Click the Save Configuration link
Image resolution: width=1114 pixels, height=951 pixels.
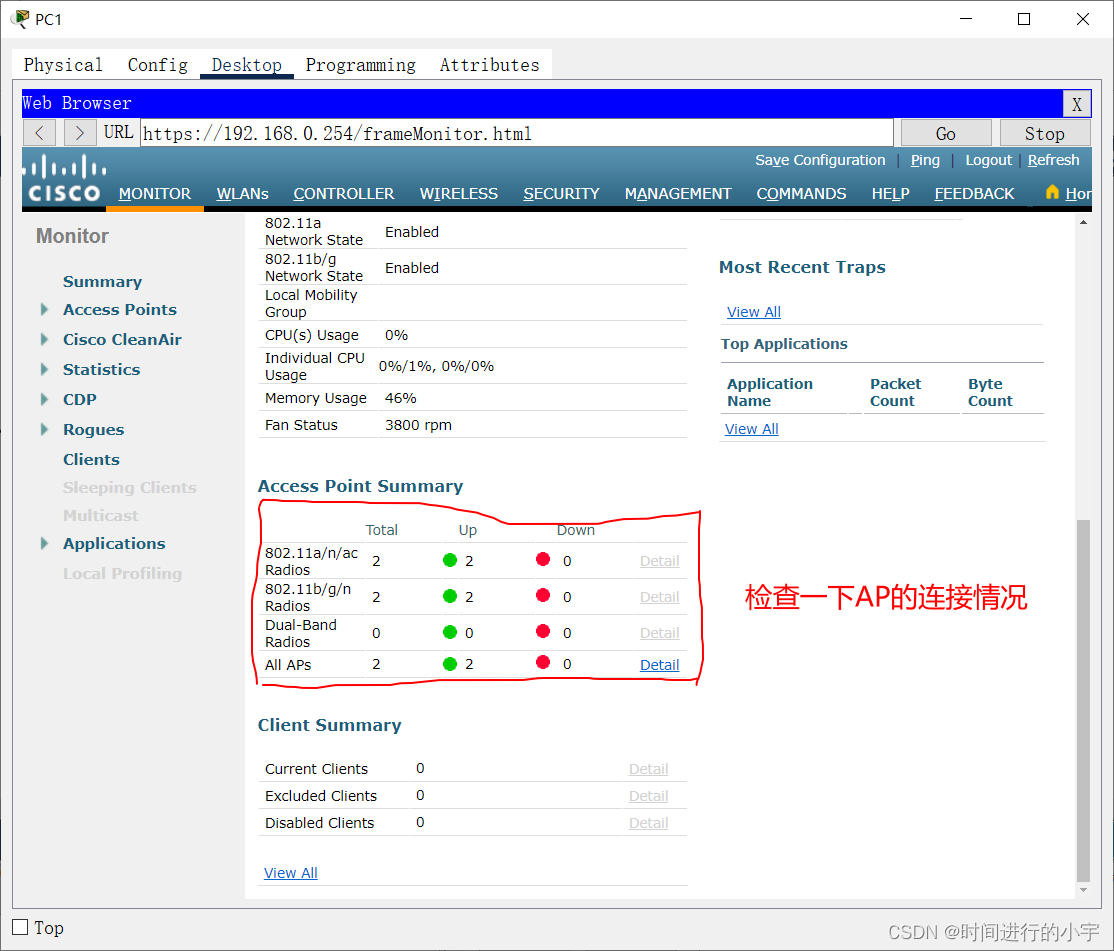[820, 160]
